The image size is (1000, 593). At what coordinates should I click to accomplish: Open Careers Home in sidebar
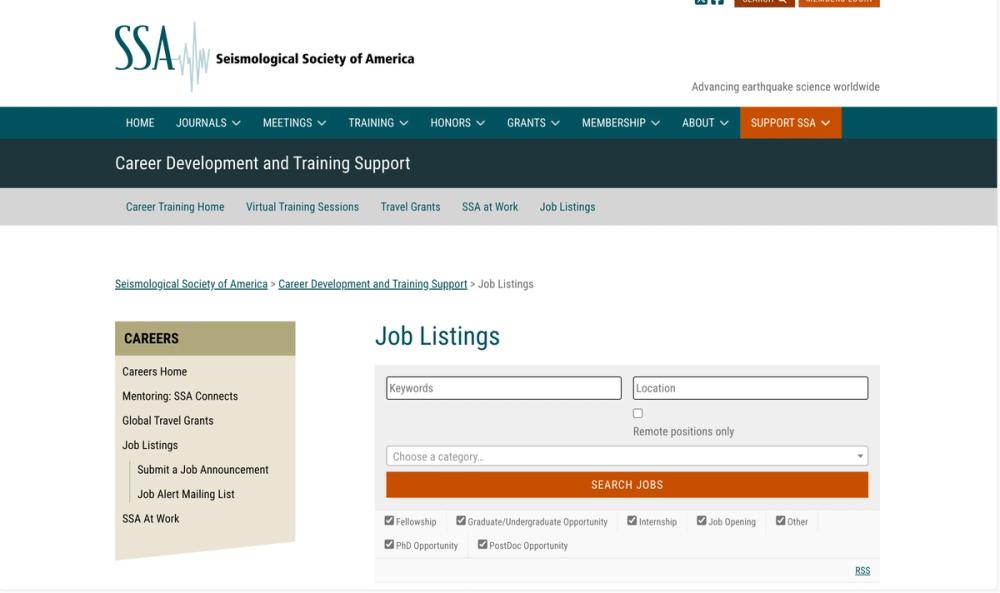click(x=154, y=371)
